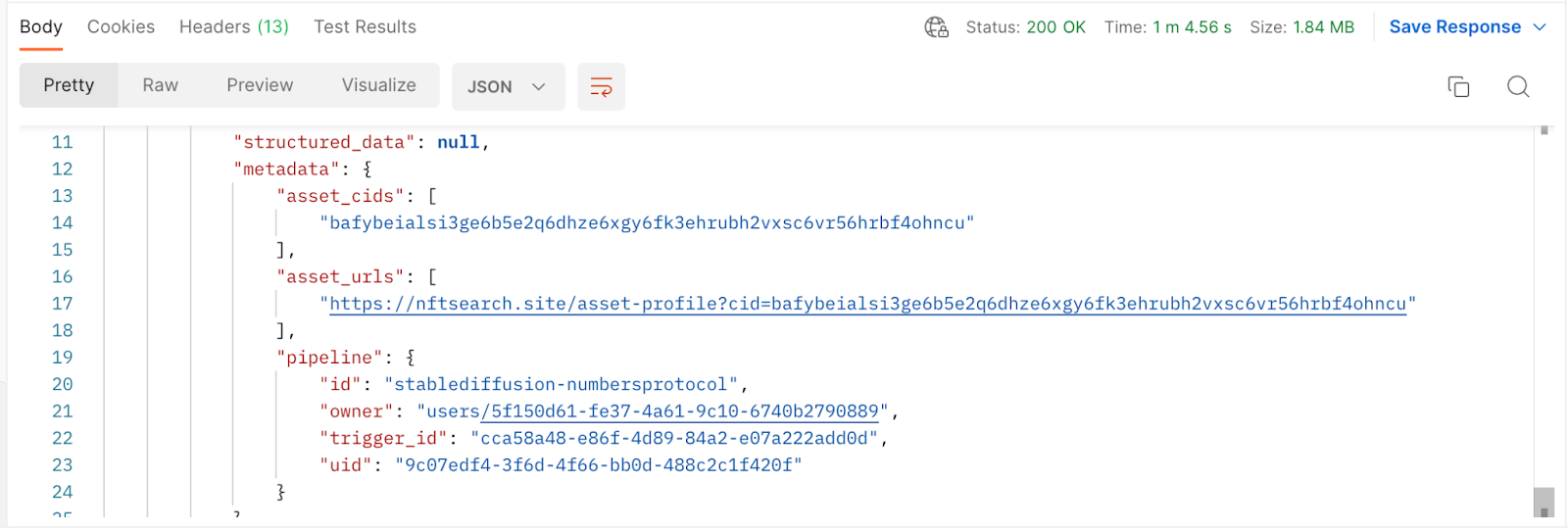The width and height of the screenshot is (1568, 531).
Task: Click the Status 200 OK indicator
Action: 1025,27
